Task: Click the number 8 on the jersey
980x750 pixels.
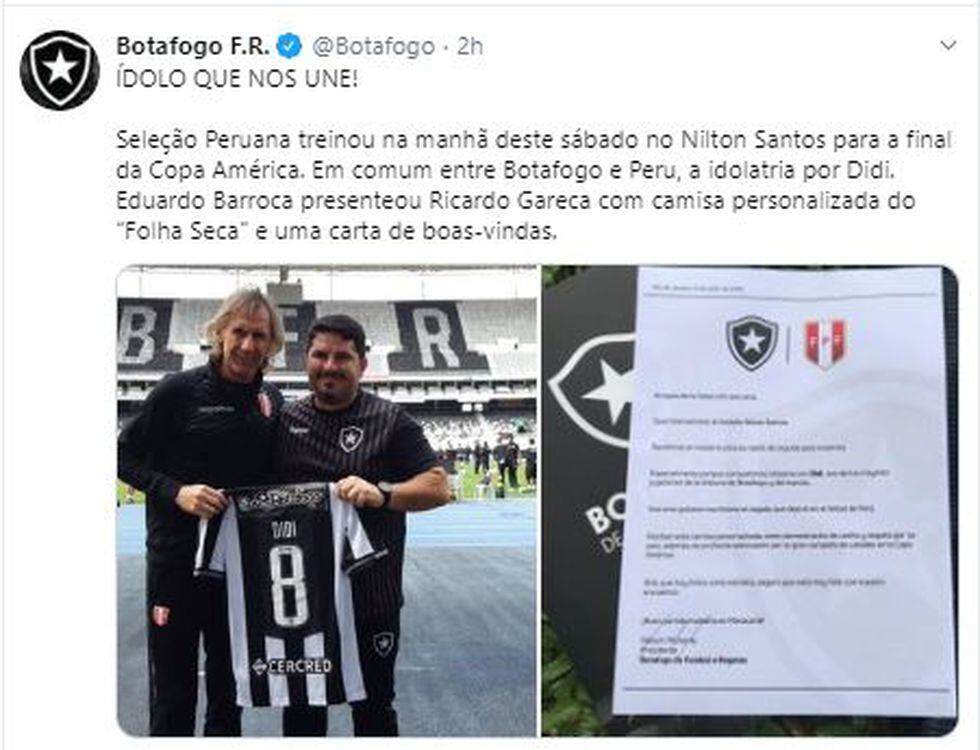Action: coord(288,585)
